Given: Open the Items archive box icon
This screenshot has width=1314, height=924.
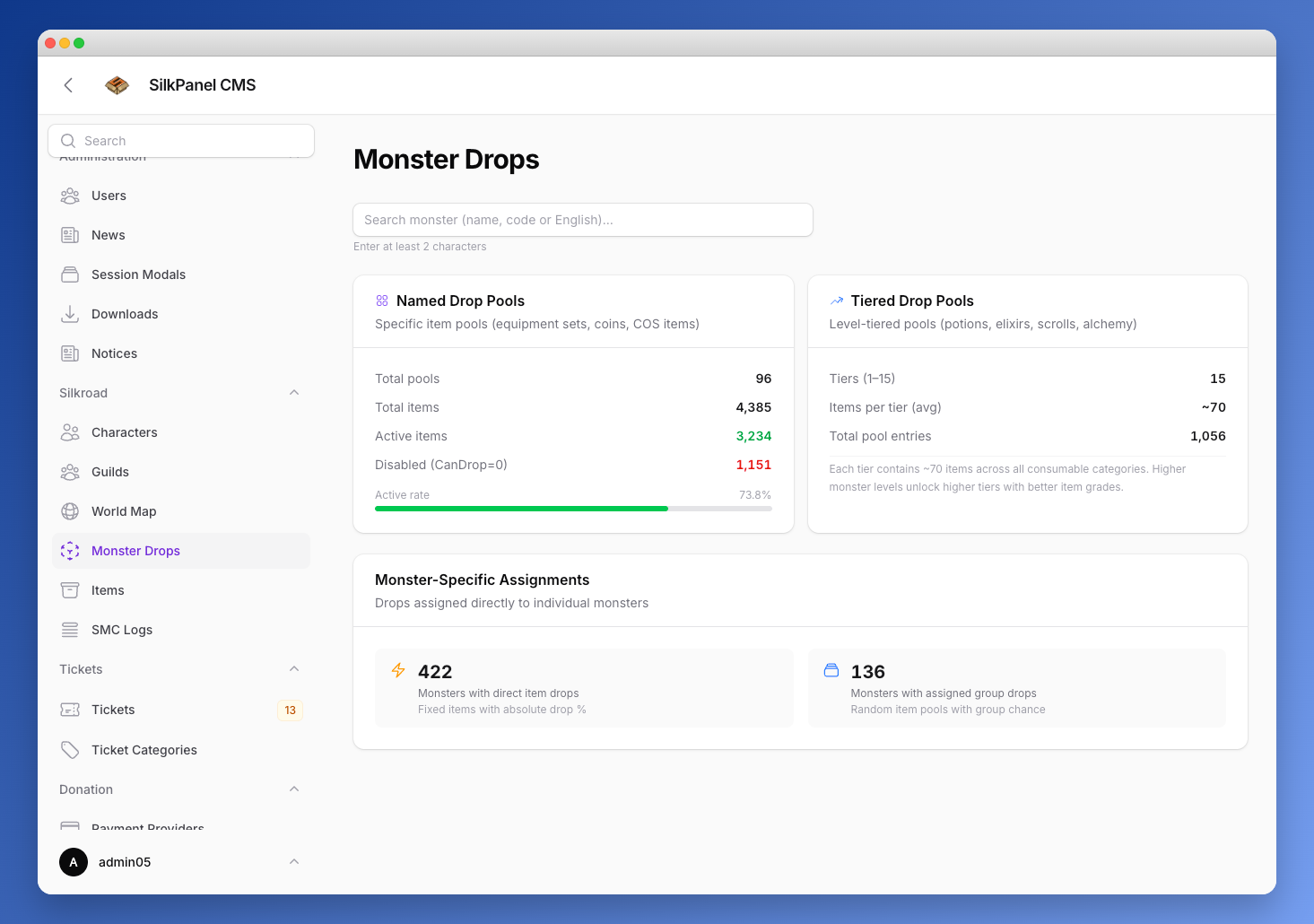Looking at the screenshot, I should [x=70, y=590].
